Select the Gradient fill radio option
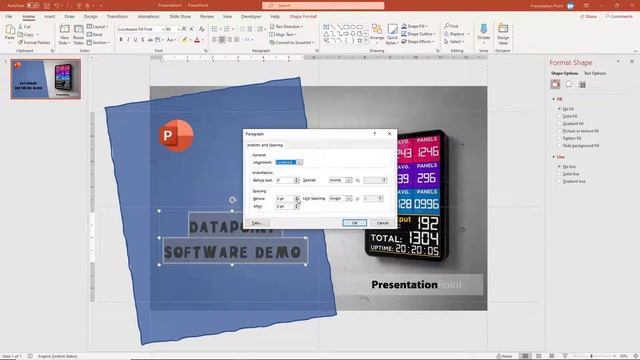640x360 pixels. [559, 124]
